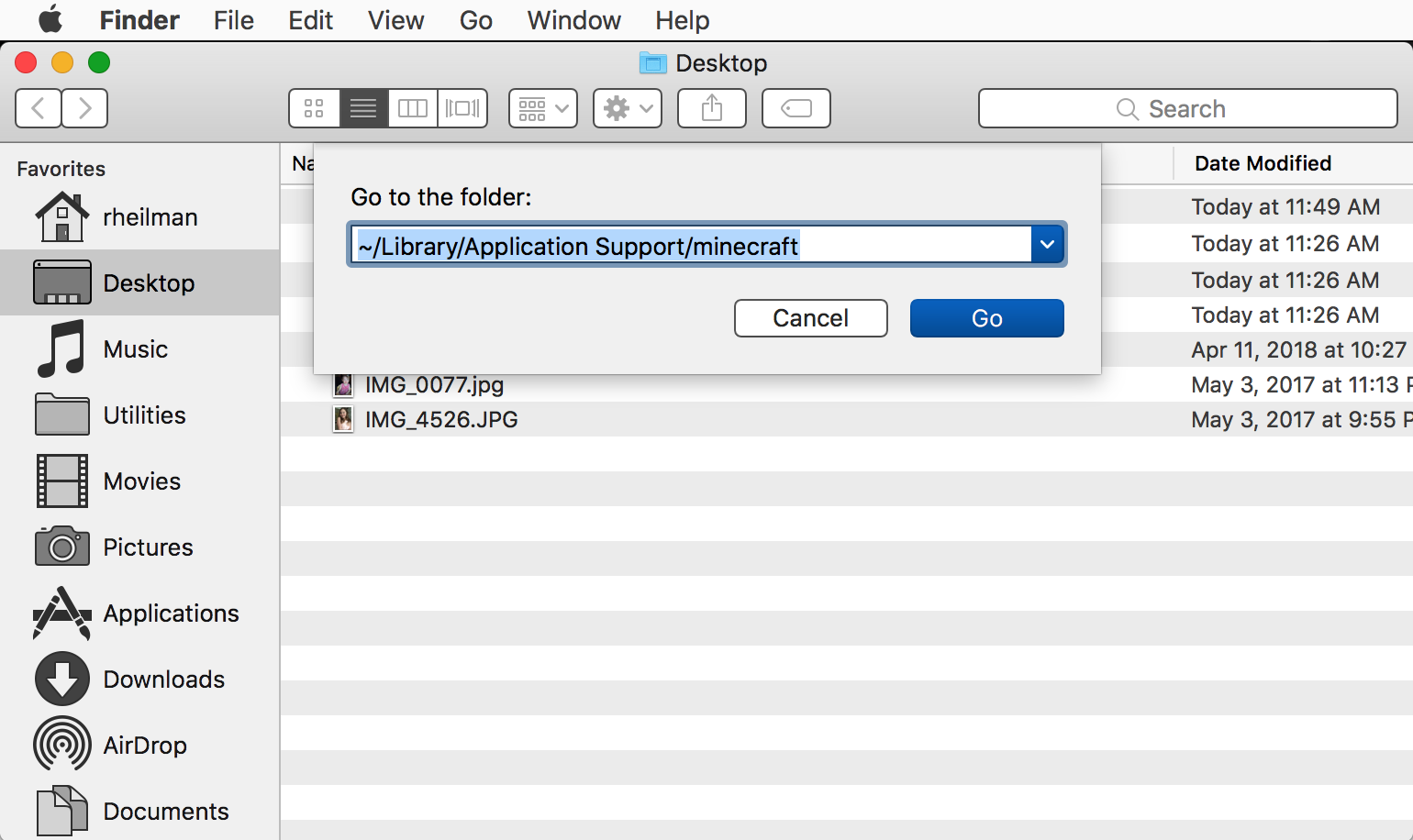Cancel the Go to folder dialog
This screenshot has width=1413, height=840.
coord(810,318)
